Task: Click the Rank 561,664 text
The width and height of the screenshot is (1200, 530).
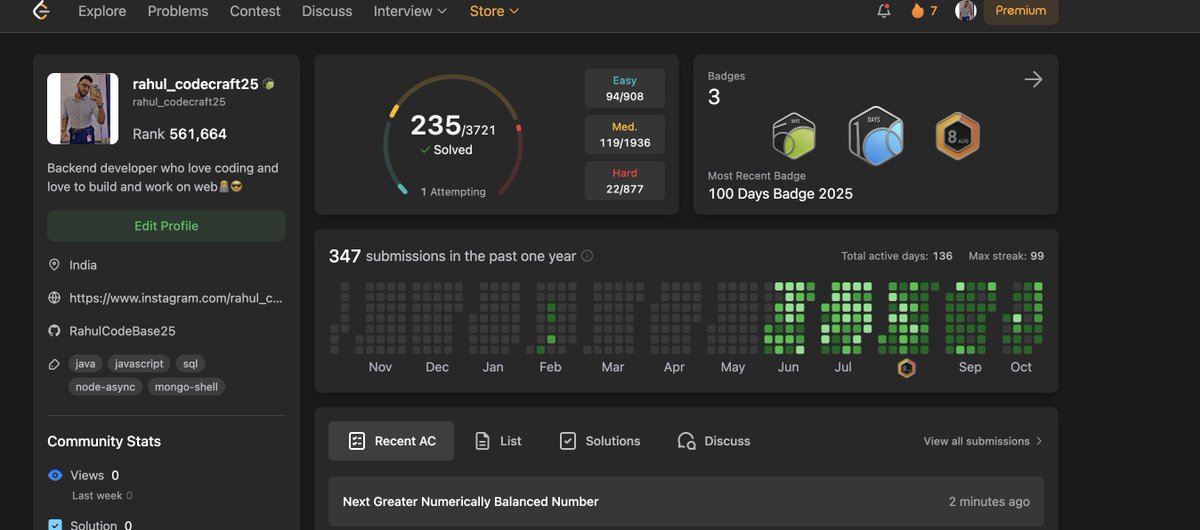Action: point(180,134)
